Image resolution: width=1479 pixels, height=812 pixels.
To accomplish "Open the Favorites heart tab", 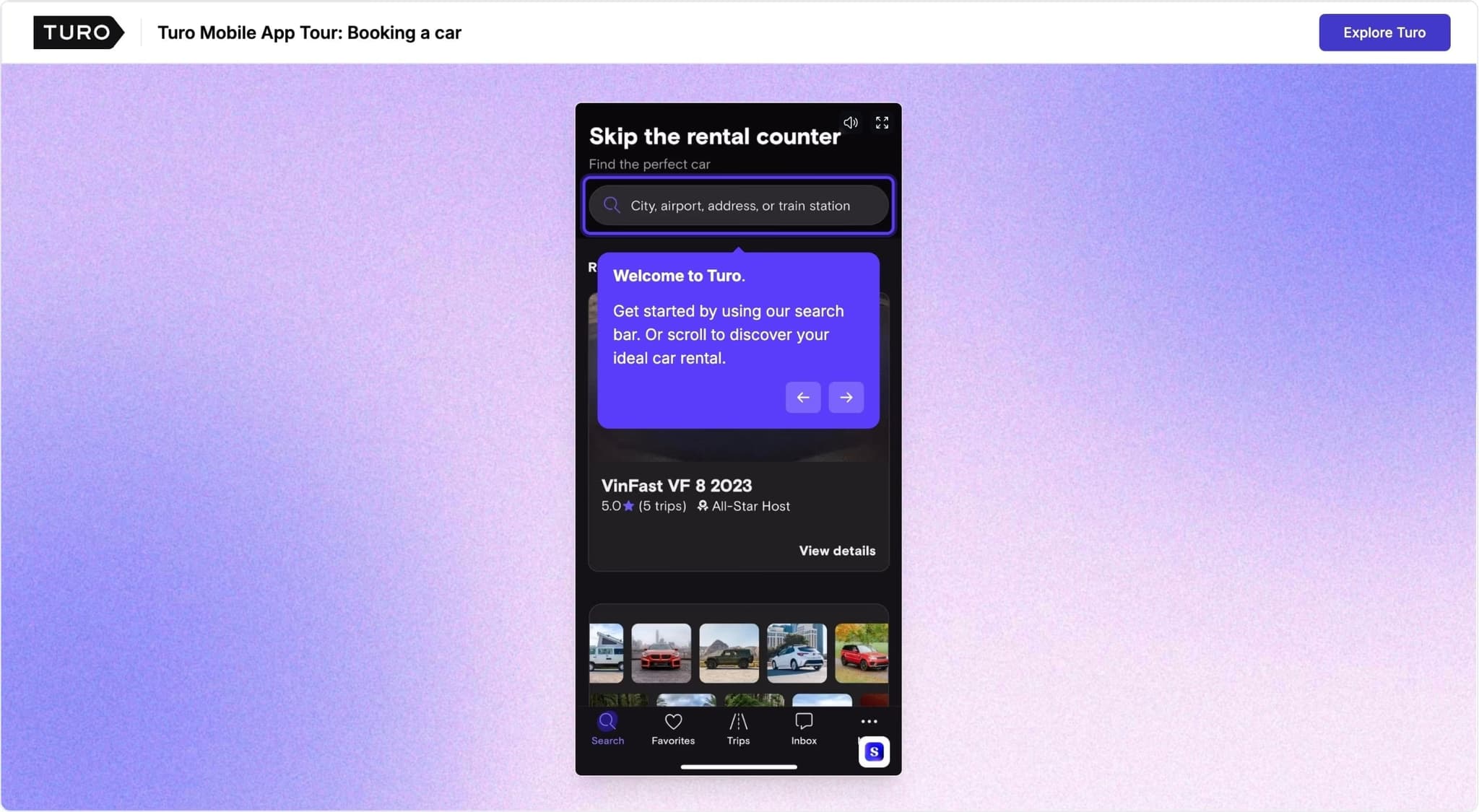I will pyautogui.click(x=673, y=729).
